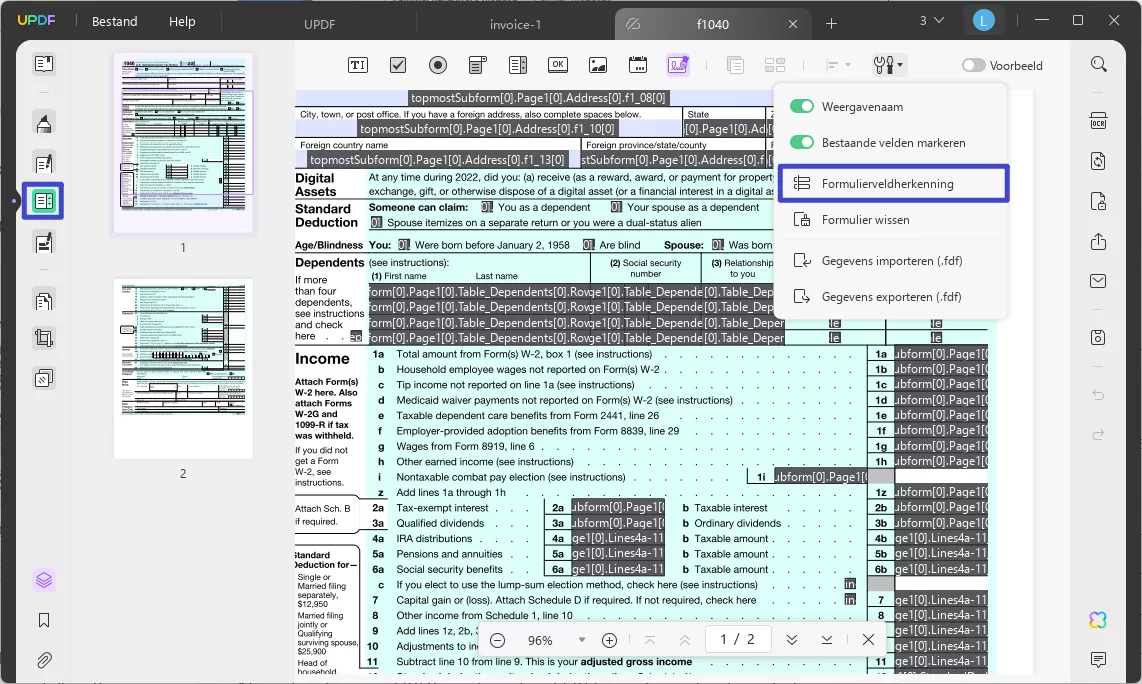Select the List Box field tool

coord(518,65)
